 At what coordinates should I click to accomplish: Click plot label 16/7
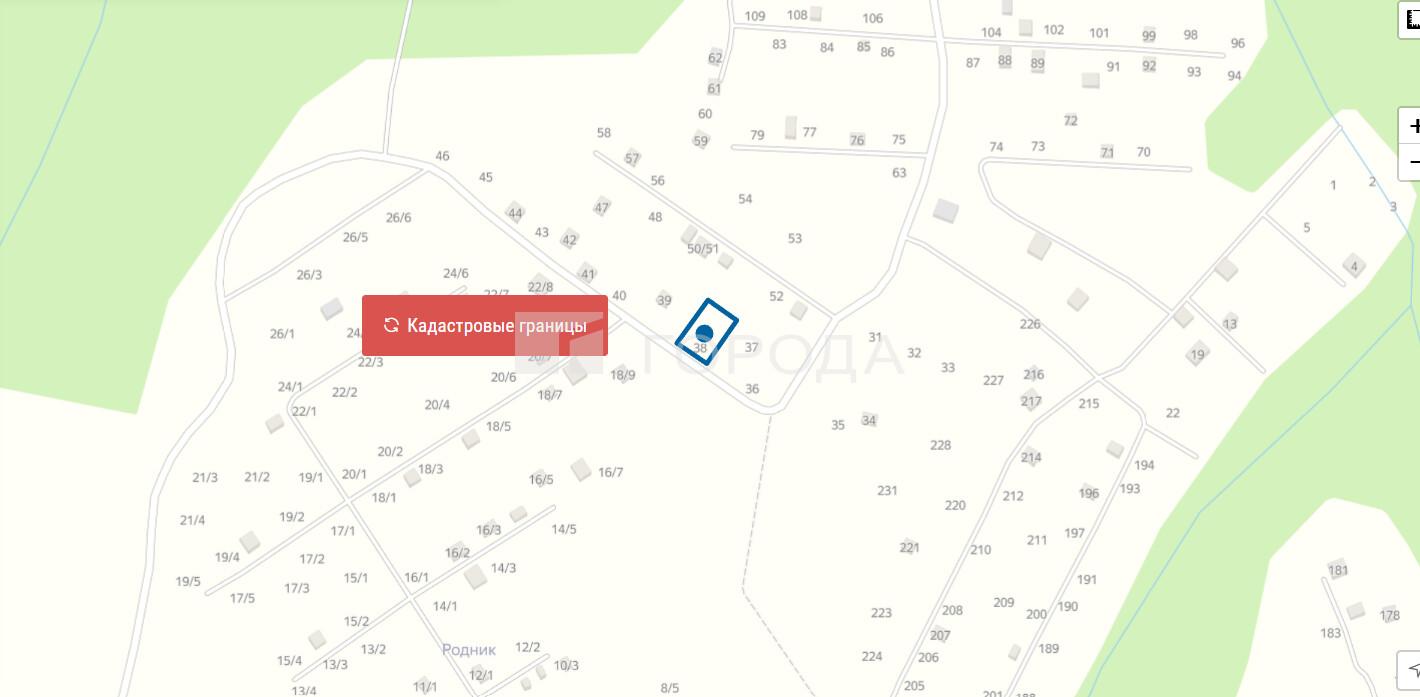point(611,473)
